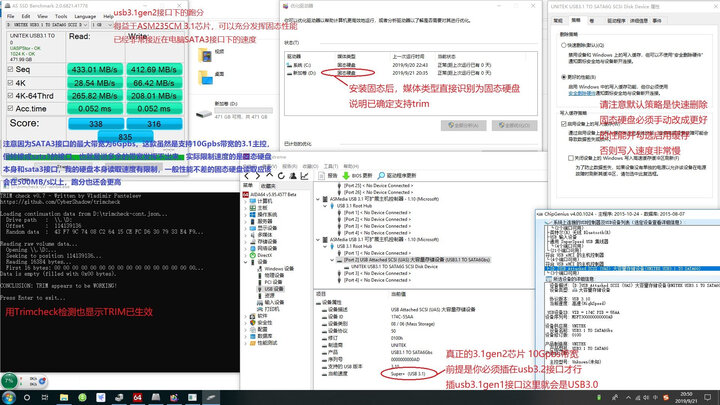Open the Language menu in AS SSD

85,16
